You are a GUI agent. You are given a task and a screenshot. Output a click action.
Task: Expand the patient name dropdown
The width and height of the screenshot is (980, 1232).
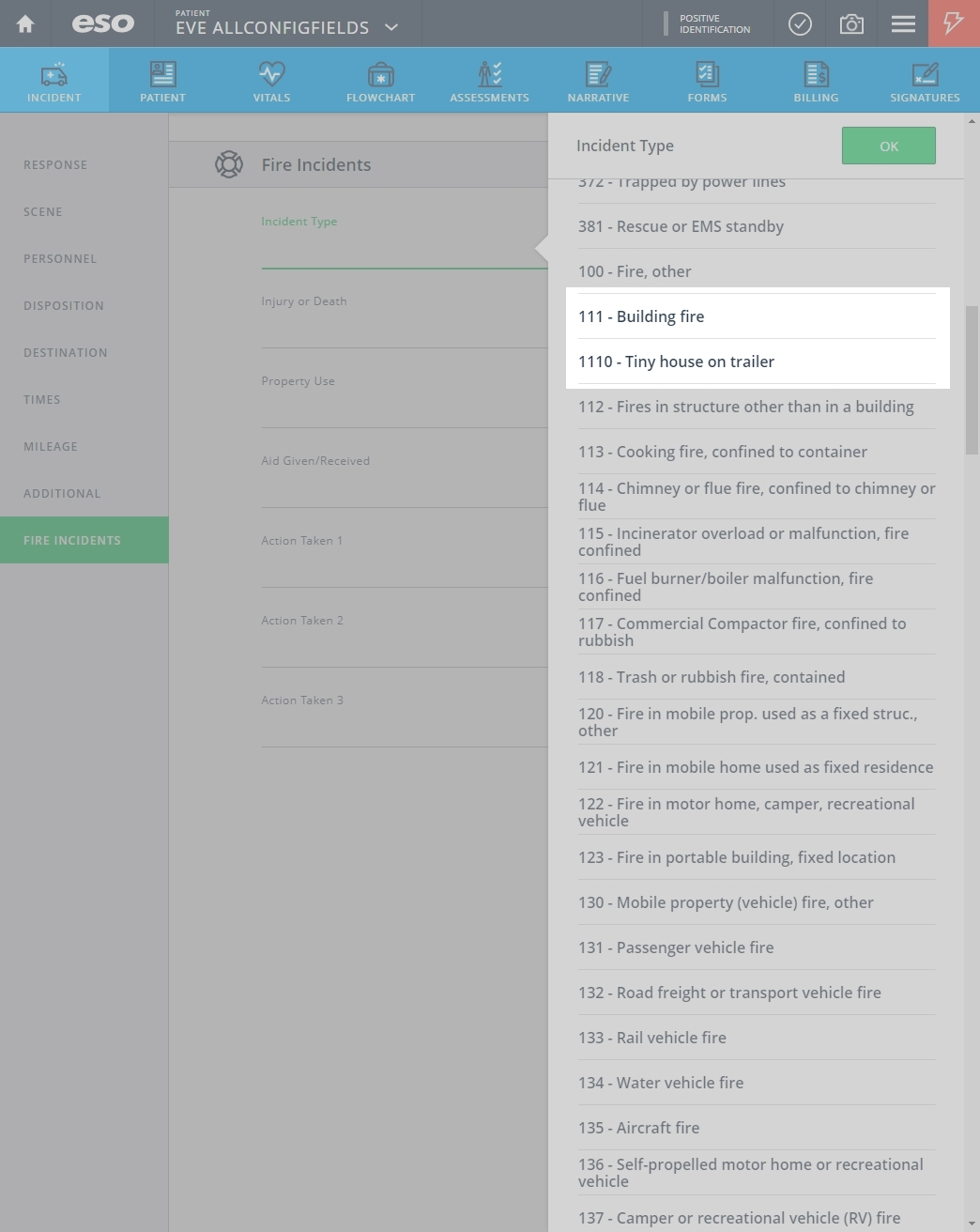(391, 27)
